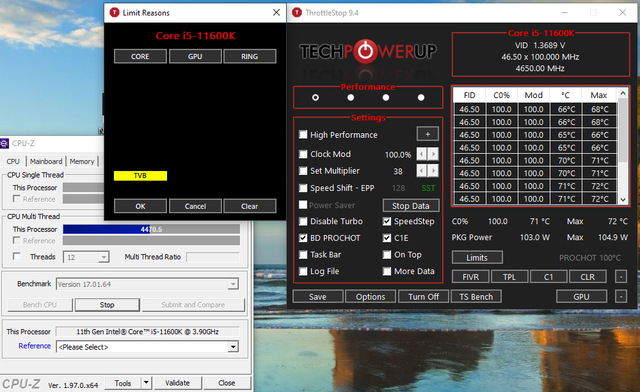This screenshot has height=392, width=640.
Task: Click the Limit Reasons title bar icon
Action: [115, 13]
